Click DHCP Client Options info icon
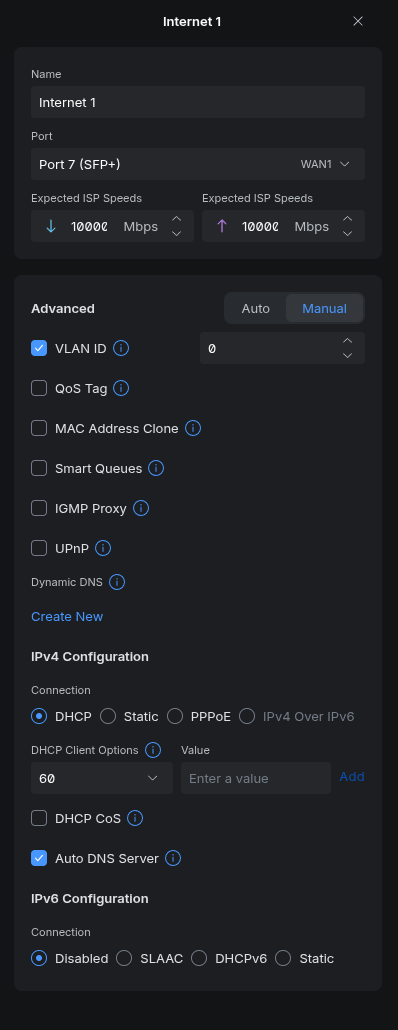The width and height of the screenshot is (398, 1030). tap(153, 750)
